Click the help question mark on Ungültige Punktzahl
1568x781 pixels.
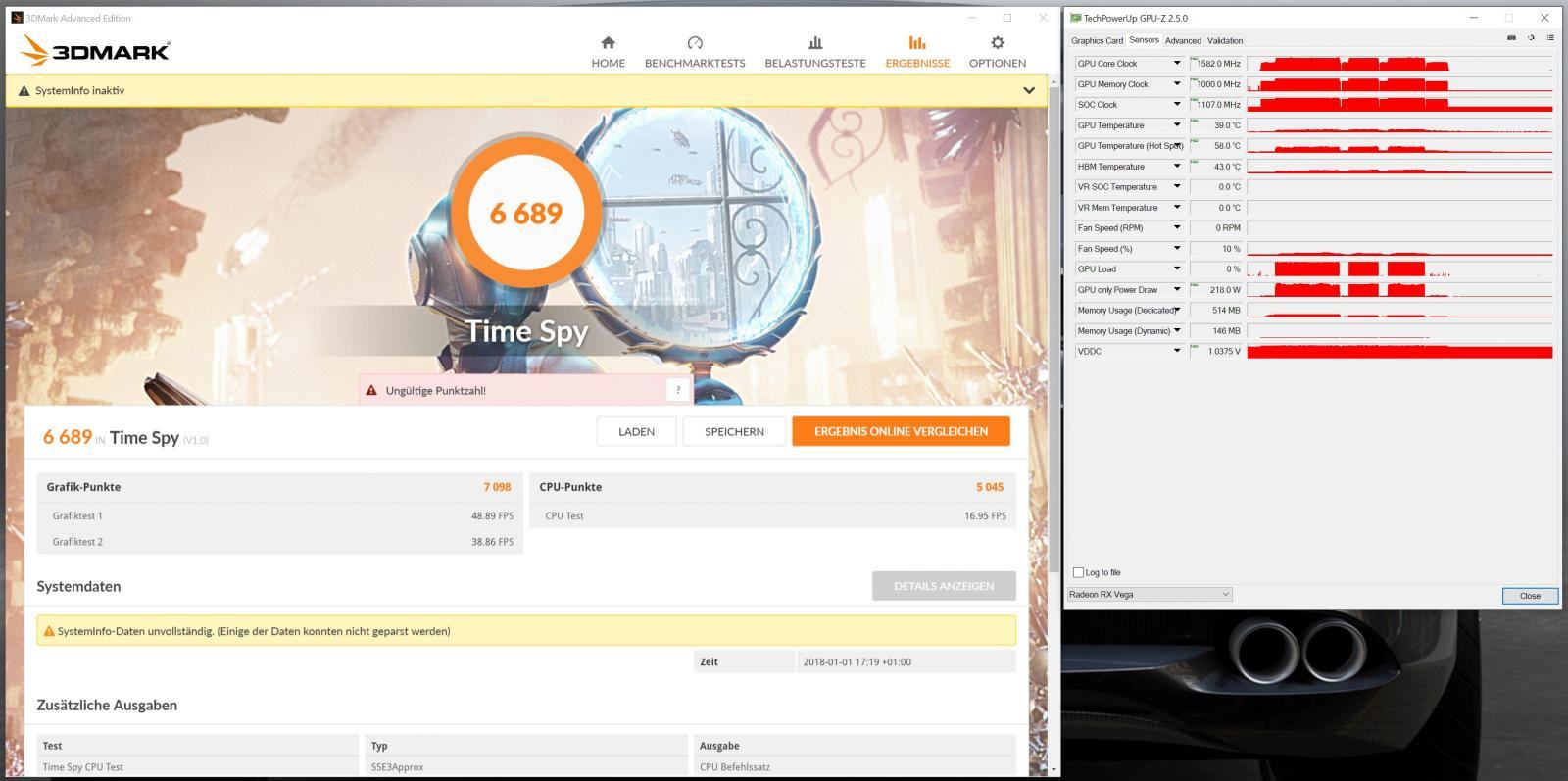tap(678, 390)
